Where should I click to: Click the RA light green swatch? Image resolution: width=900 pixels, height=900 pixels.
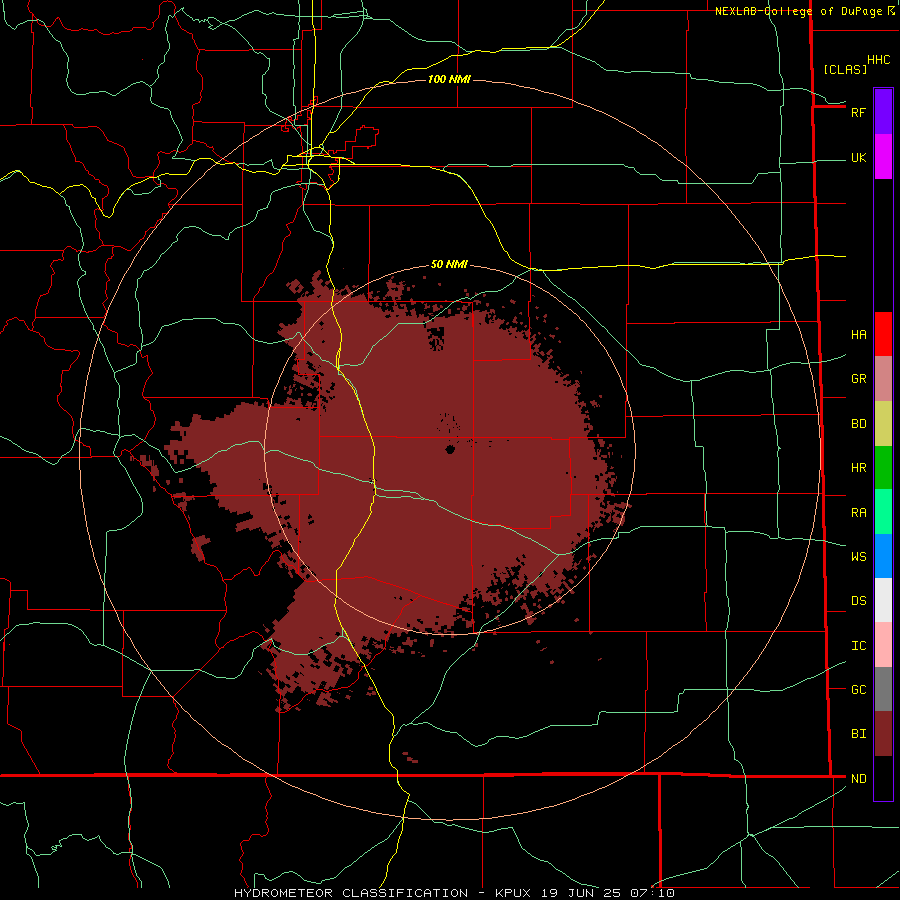pos(883,512)
